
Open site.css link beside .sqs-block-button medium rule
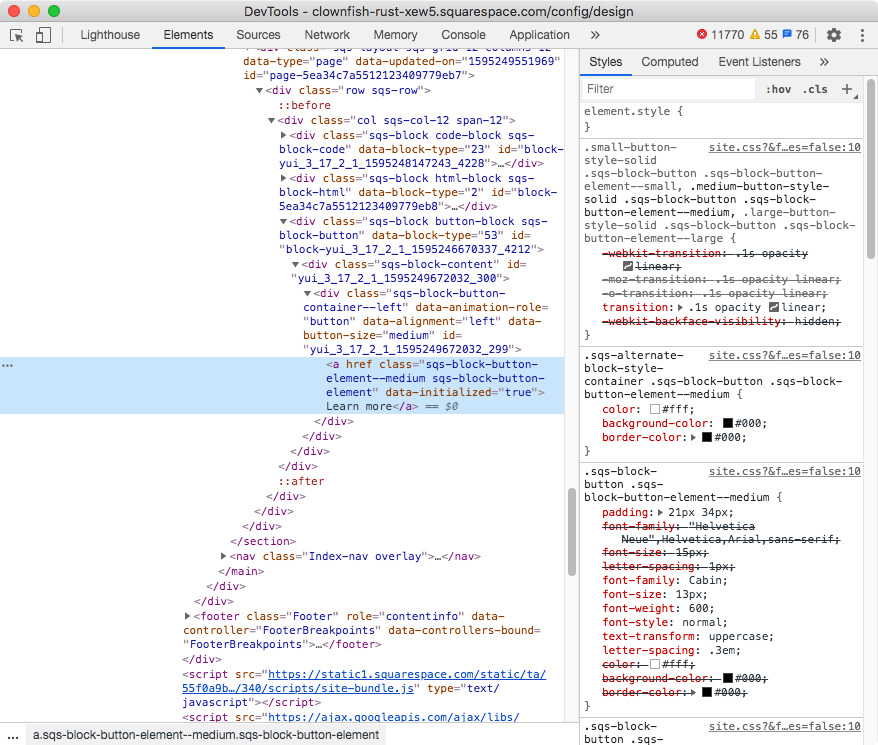click(x=784, y=471)
